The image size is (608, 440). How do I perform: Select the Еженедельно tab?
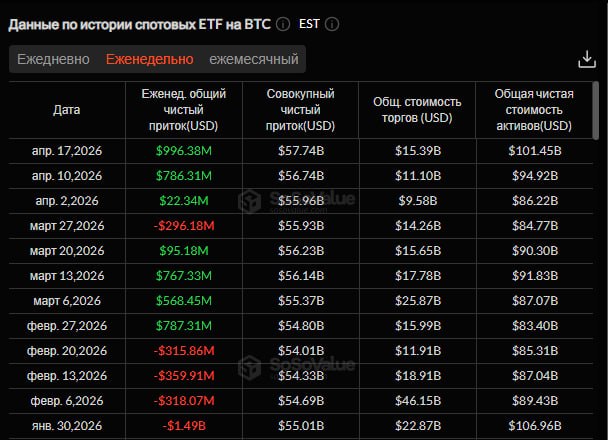(x=149, y=59)
